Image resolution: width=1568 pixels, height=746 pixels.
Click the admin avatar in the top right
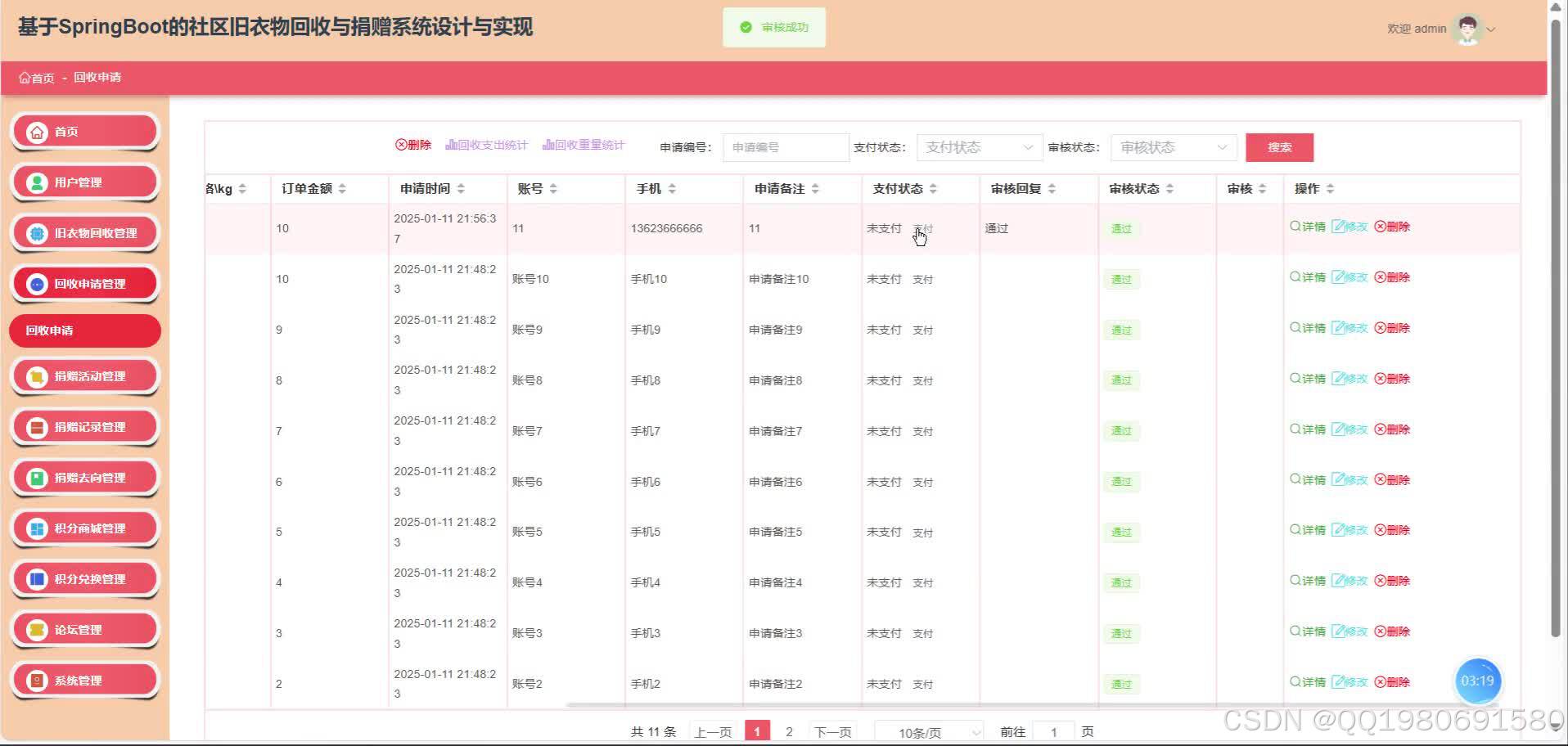coord(1467,28)
